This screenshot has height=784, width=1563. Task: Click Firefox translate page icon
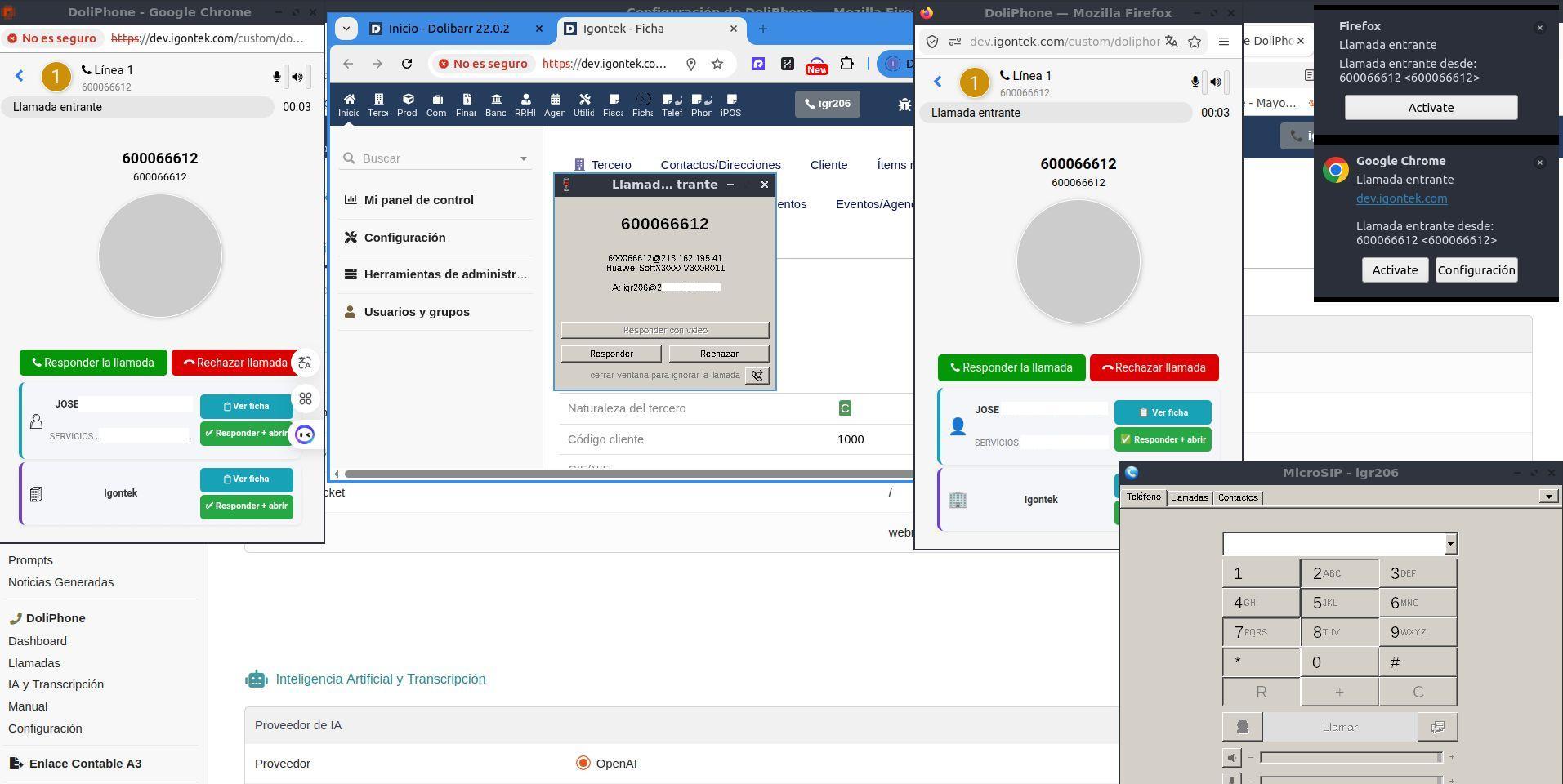point(1172,42)
